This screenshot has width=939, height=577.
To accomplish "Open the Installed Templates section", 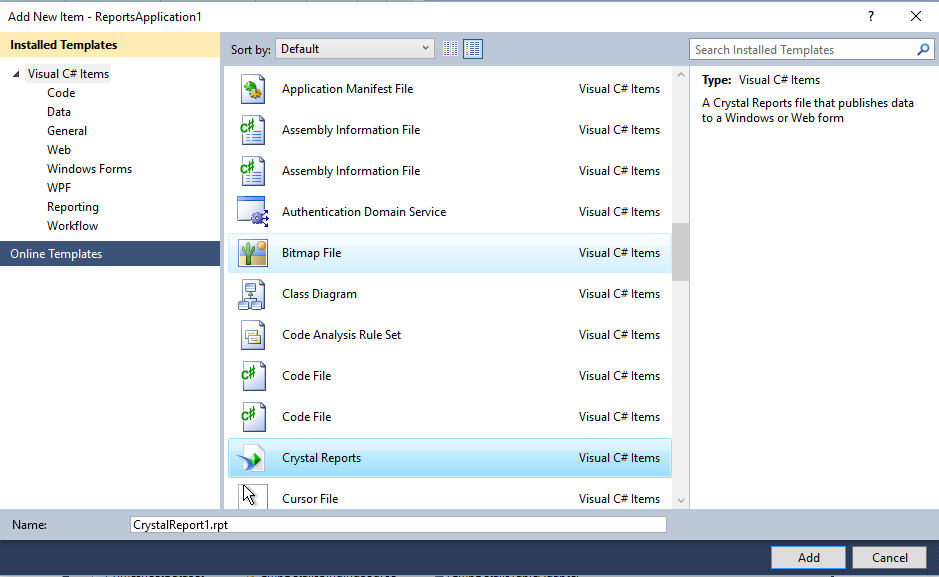I will coord(110,45).
